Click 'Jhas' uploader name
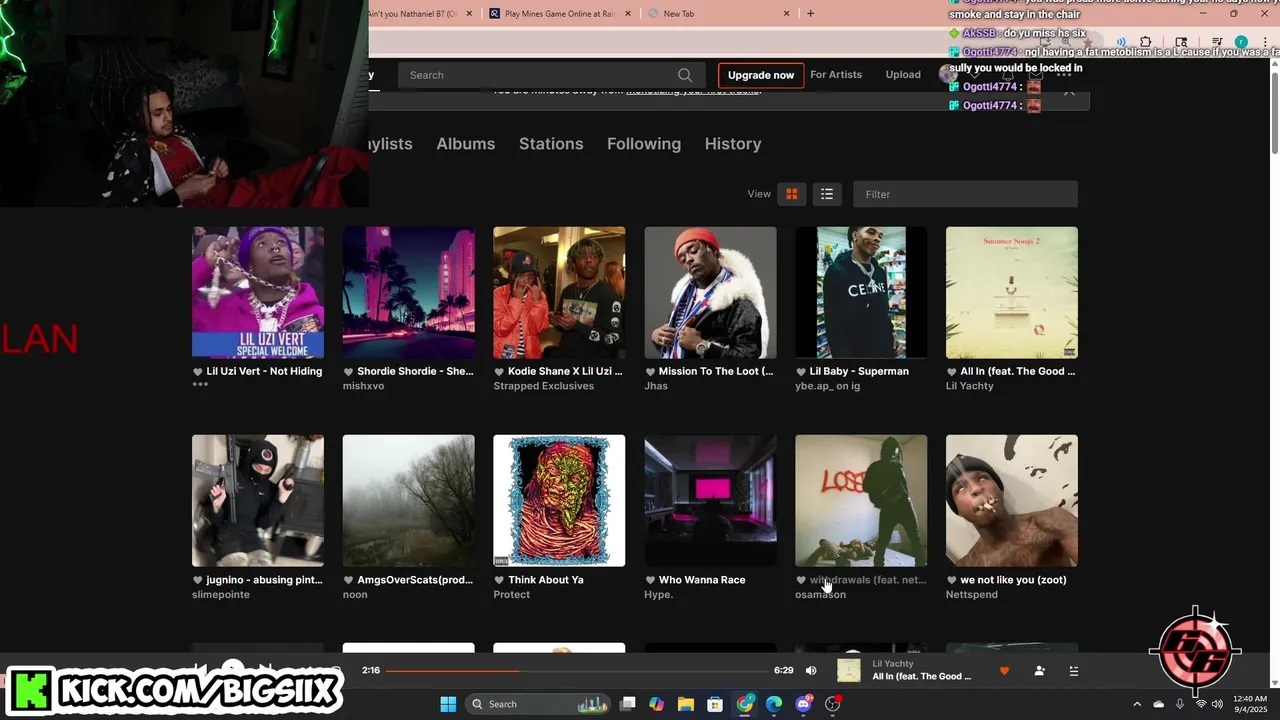The width and height of the screenshot is (1280, 720). click(x=656, y=386)
